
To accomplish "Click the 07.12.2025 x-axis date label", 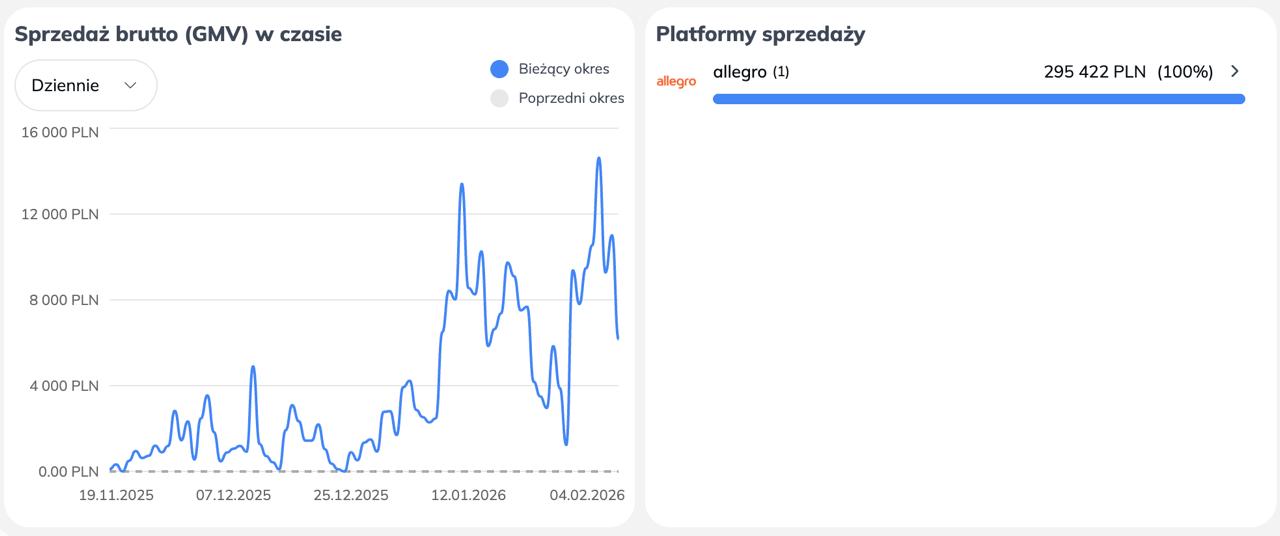I will [x=233, y=495].
